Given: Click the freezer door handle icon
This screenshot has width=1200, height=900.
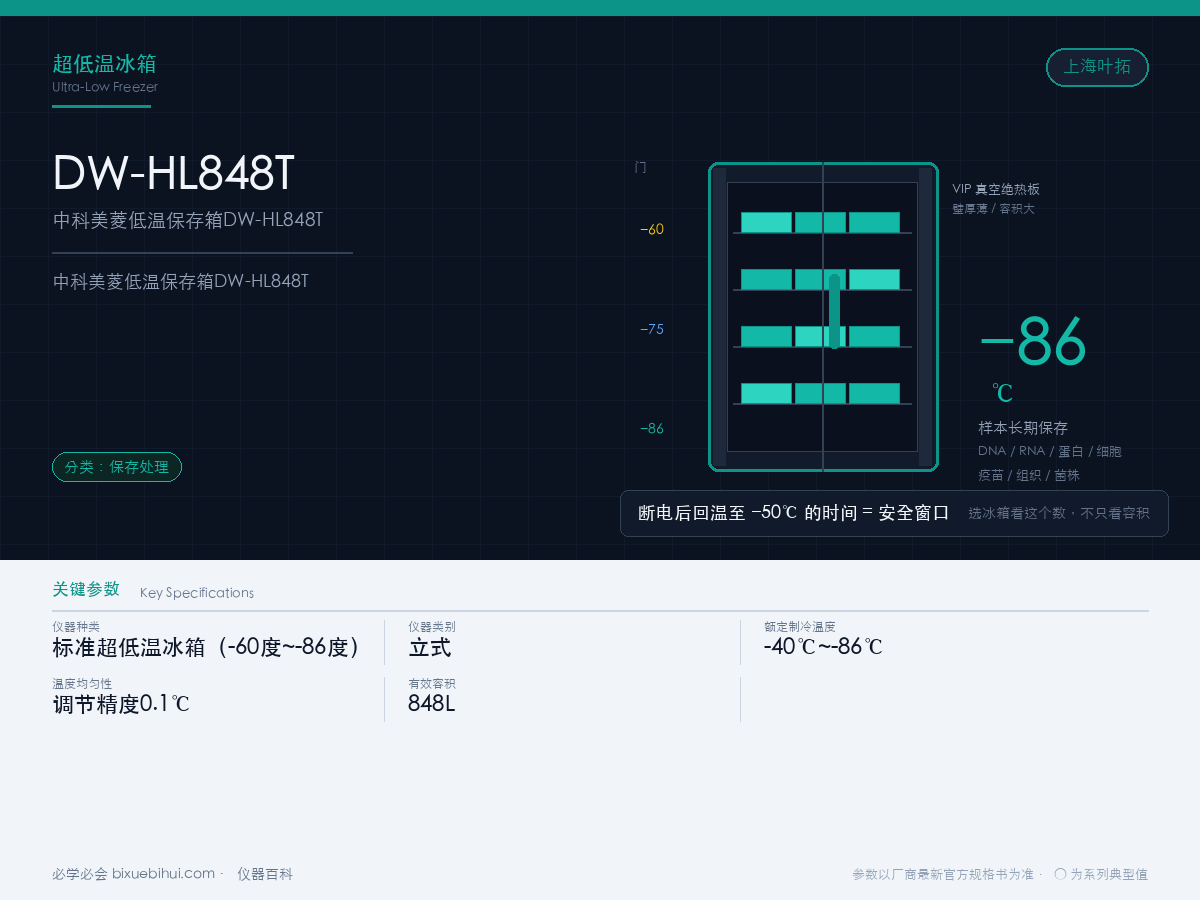Looking at the screenshot, I should 834,311.
